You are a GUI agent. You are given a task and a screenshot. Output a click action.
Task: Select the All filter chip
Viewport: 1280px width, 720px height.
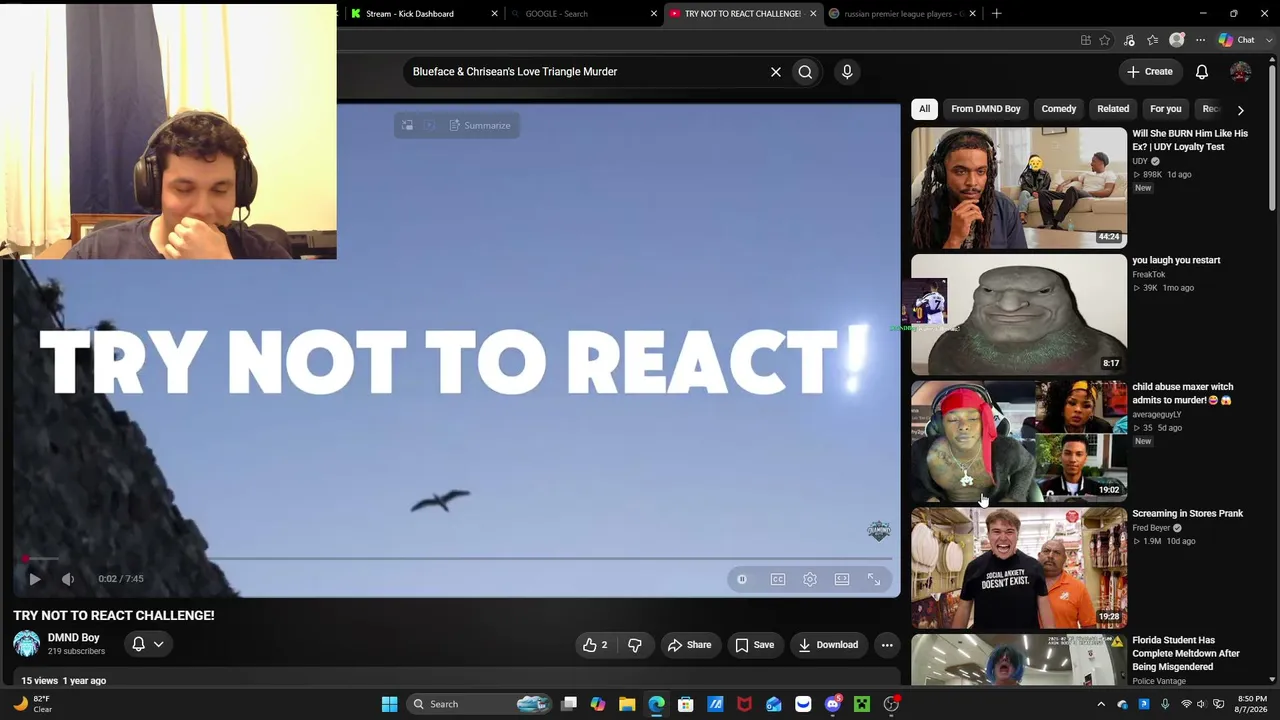tap(925, 109)
